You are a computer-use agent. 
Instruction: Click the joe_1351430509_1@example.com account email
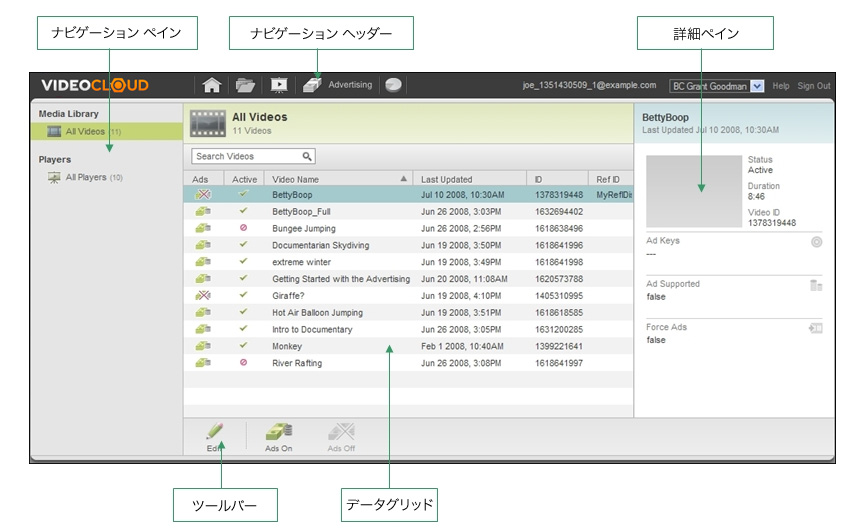coord(589,86)
